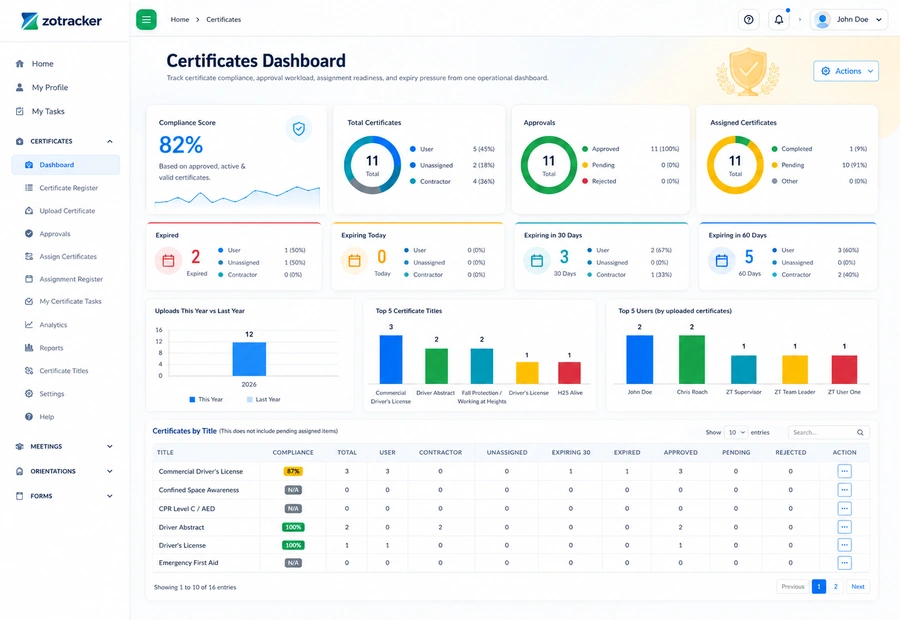Screen dimensions: 900x620
Task: Click the Analytics chart icon
Action: (29, 324)
